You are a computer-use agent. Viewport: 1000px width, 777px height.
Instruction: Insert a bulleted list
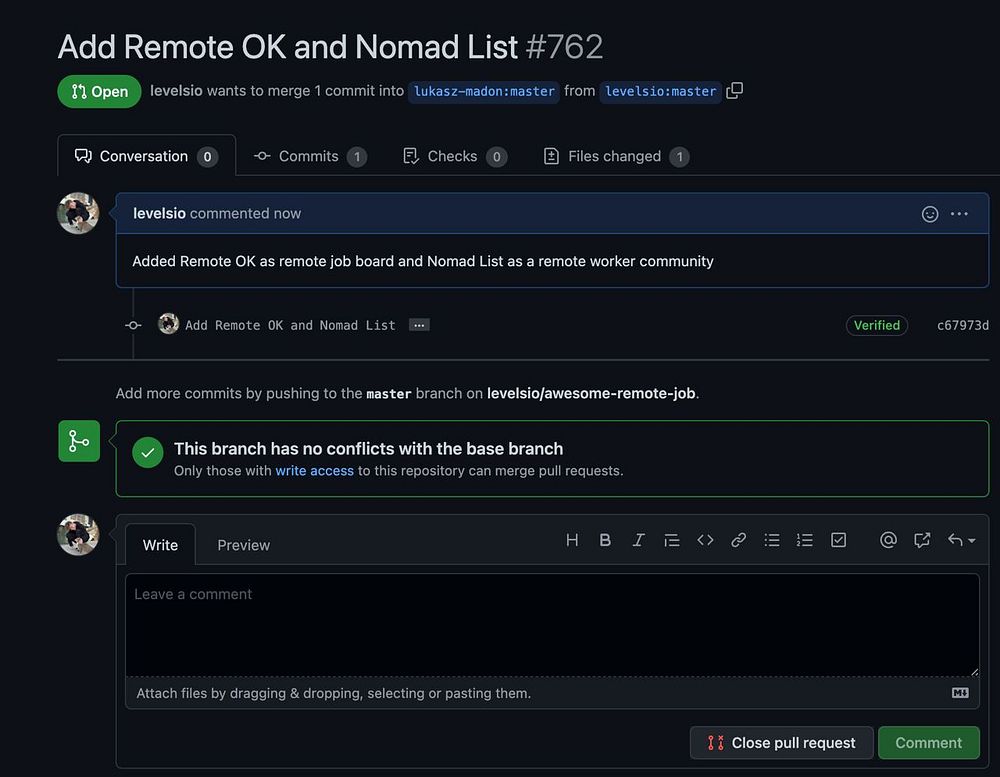(772, 540)
